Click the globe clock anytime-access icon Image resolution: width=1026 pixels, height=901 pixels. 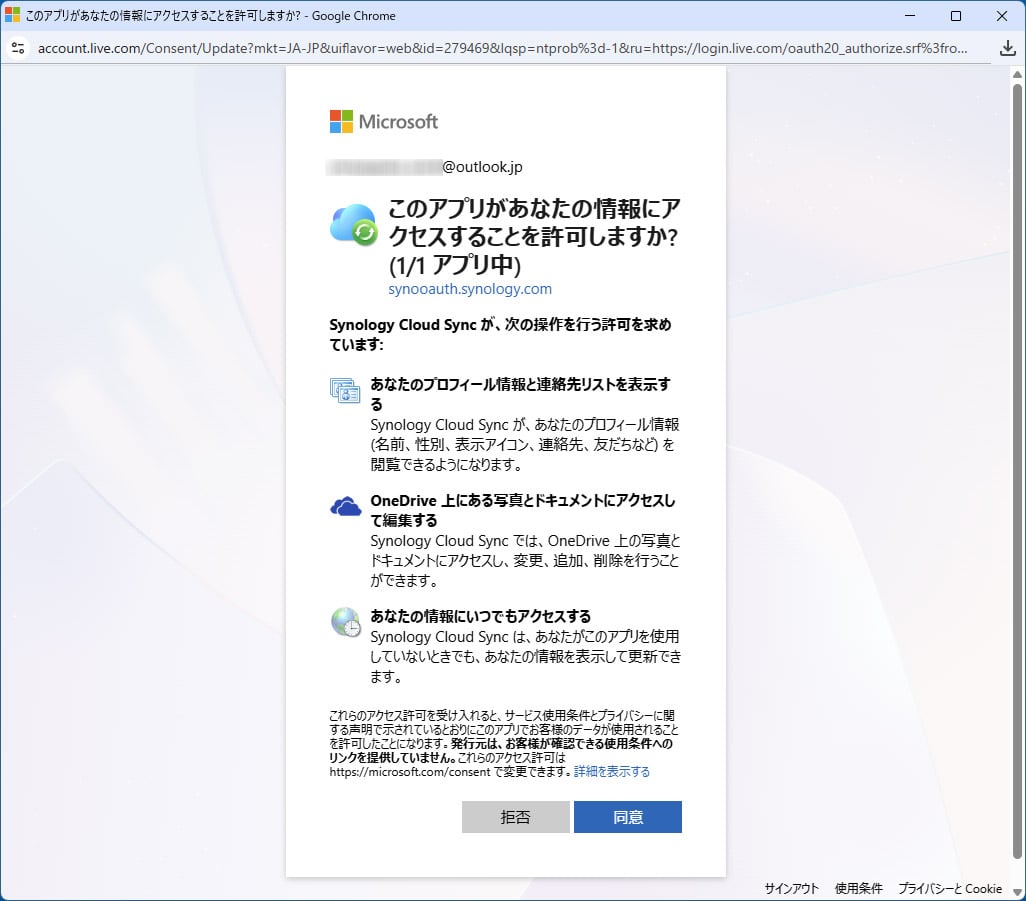point(345,622)
